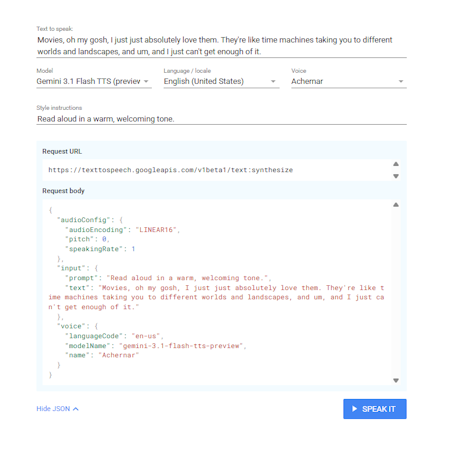451x450 pixels.
Task: Open the Language / locale dropdown
Action: 221,81
